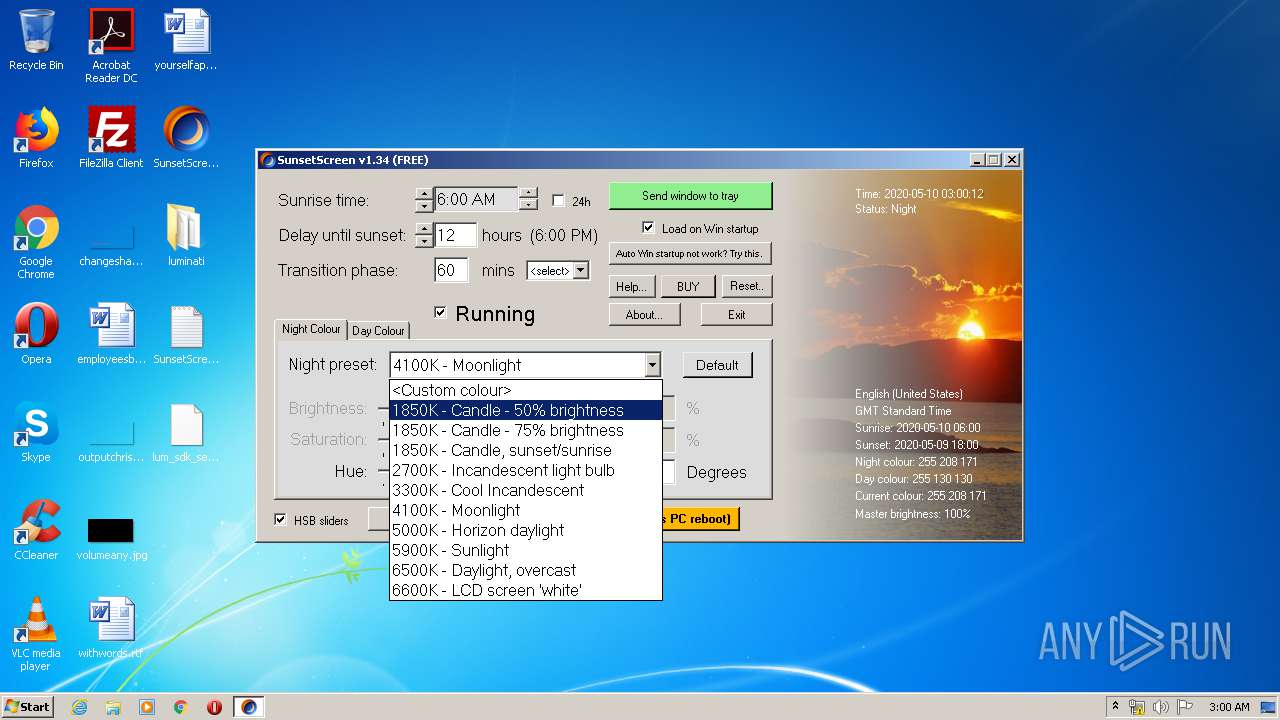Collapse the Night preset dropdown arrow

[x=652, y=365]
